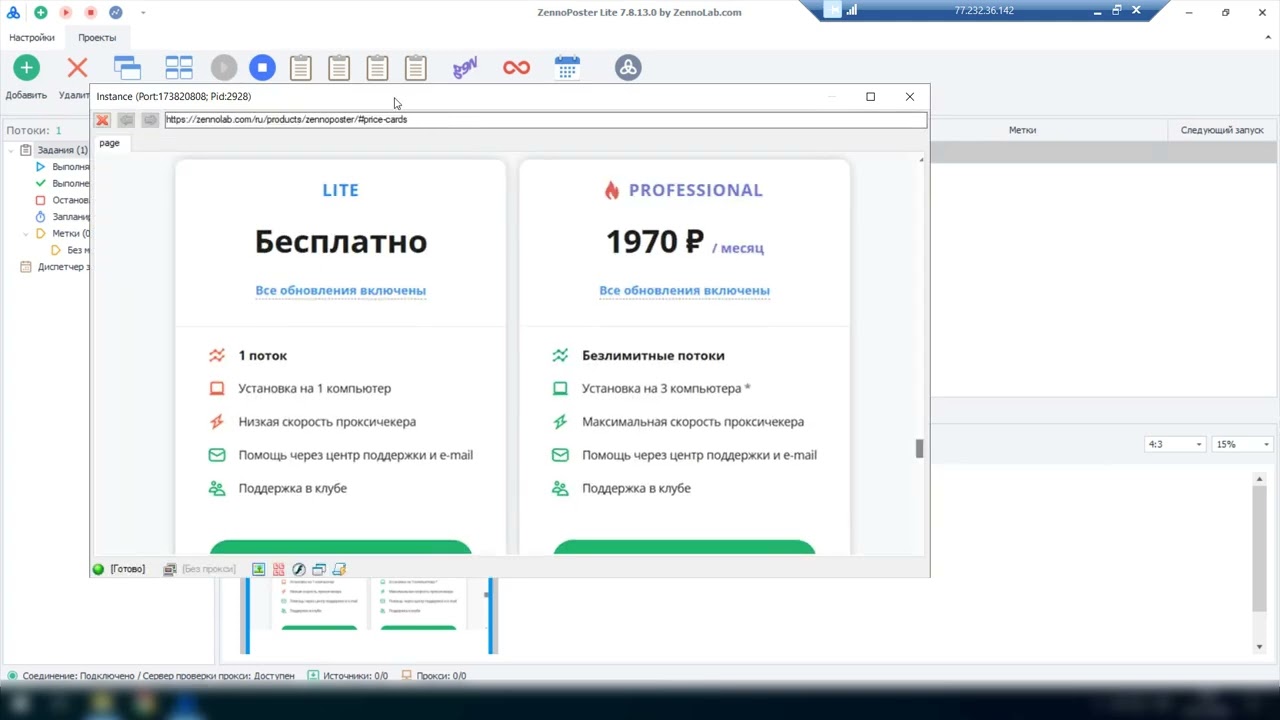The width and height of the screenshot is (1280, 720).
Task: Collapse the Задания tree node
Action: 11,150
